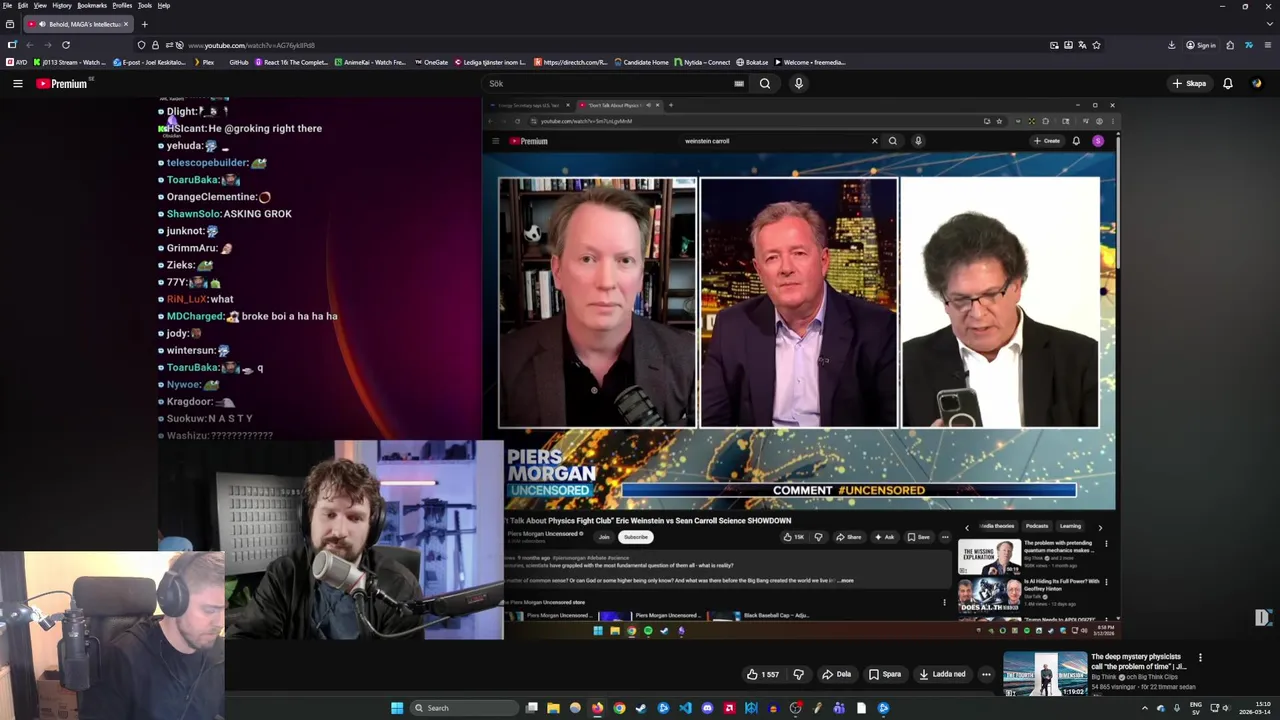Open the Tools menu
The height and width of the screenshot is (720, 1280).
coord(145,5)
